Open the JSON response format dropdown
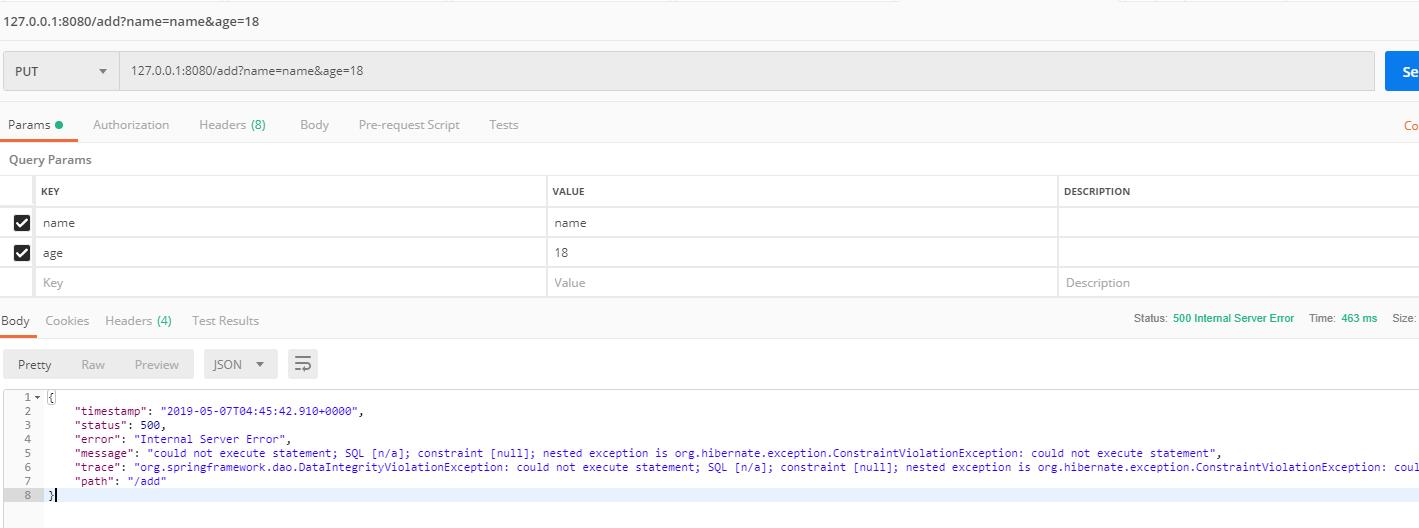This screenshot has height=528, width=1419. coord(239,364)
